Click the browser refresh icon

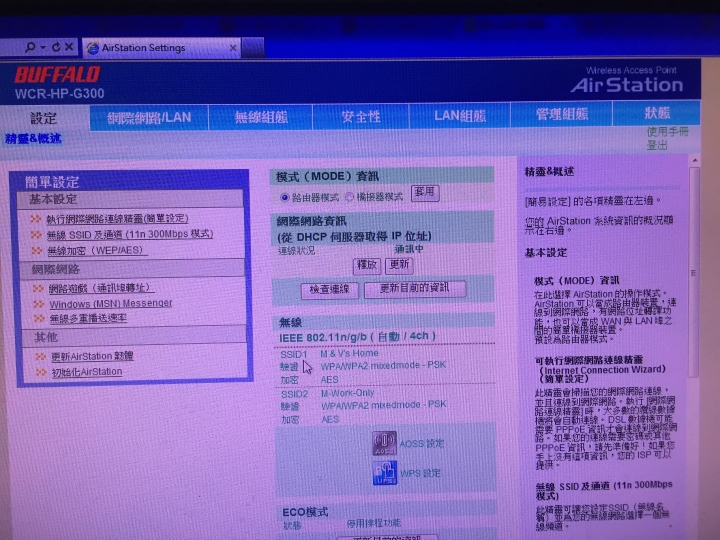(x=56, y=47)
